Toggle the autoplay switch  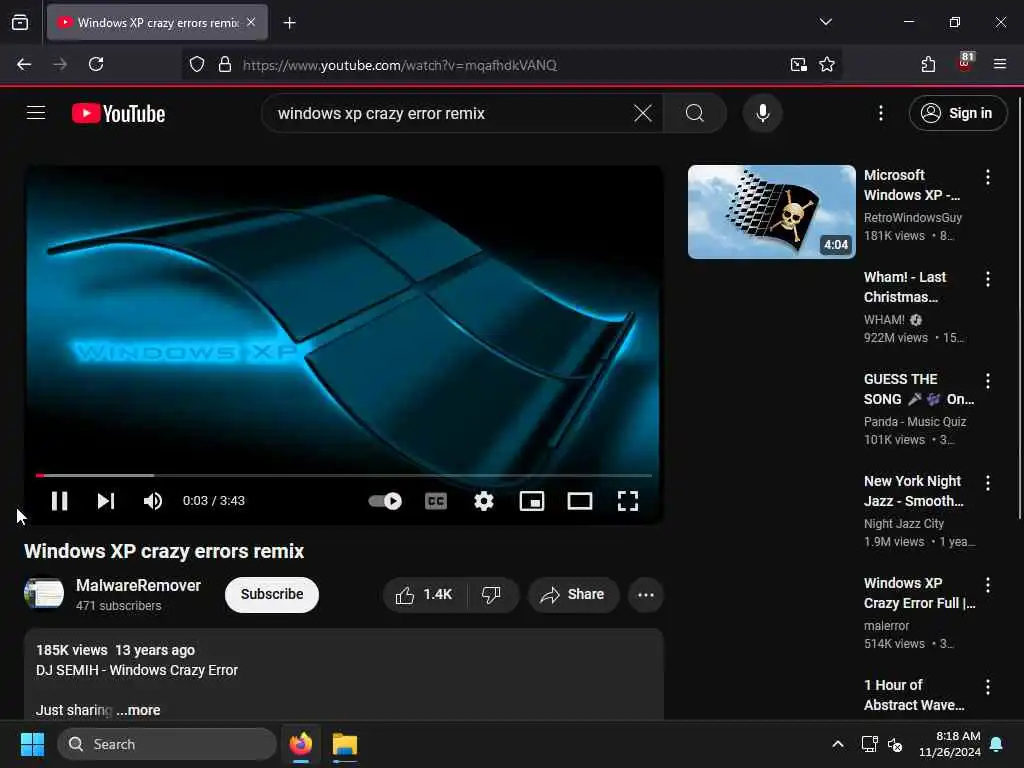(x=385, y=501)
